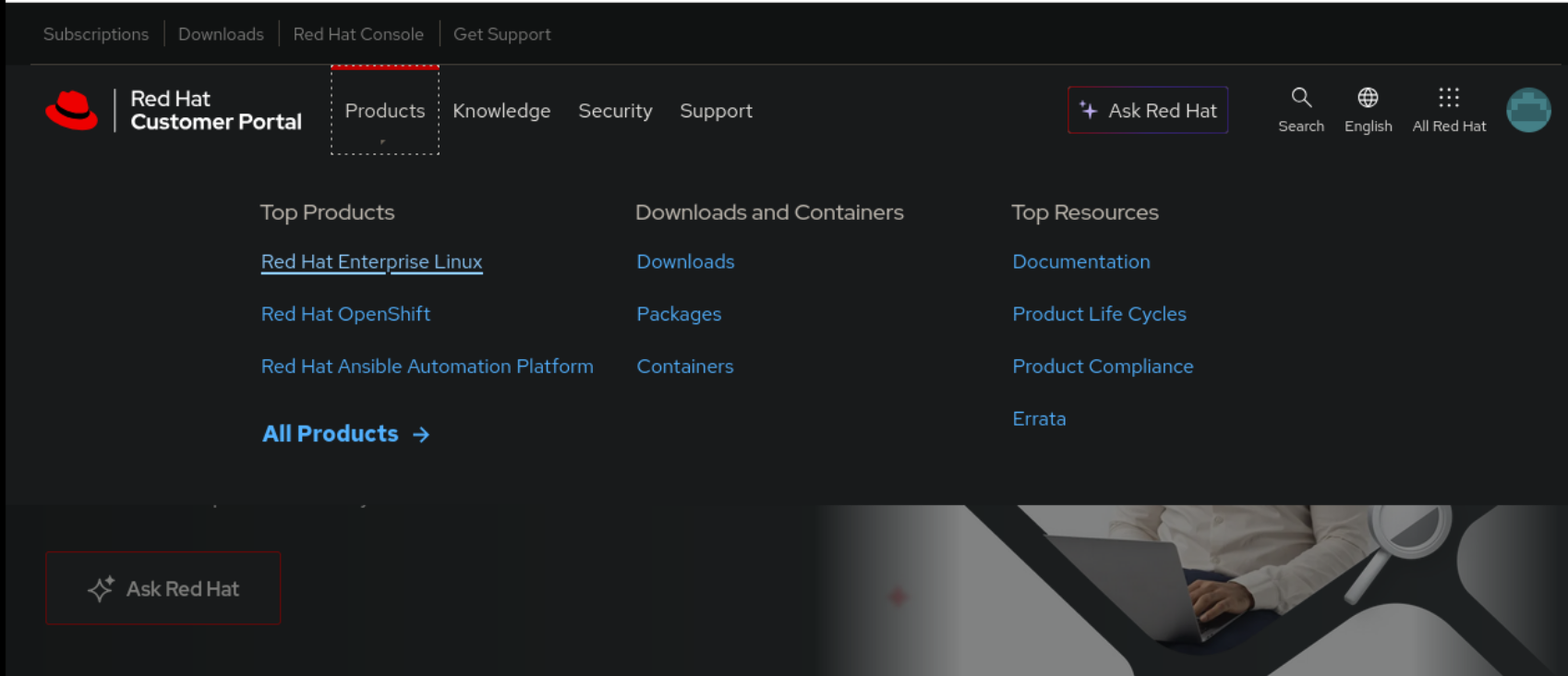Open Downloads under Downloads and Containers
This screenshot has height=676, width=1568.
tap(685, 262)
